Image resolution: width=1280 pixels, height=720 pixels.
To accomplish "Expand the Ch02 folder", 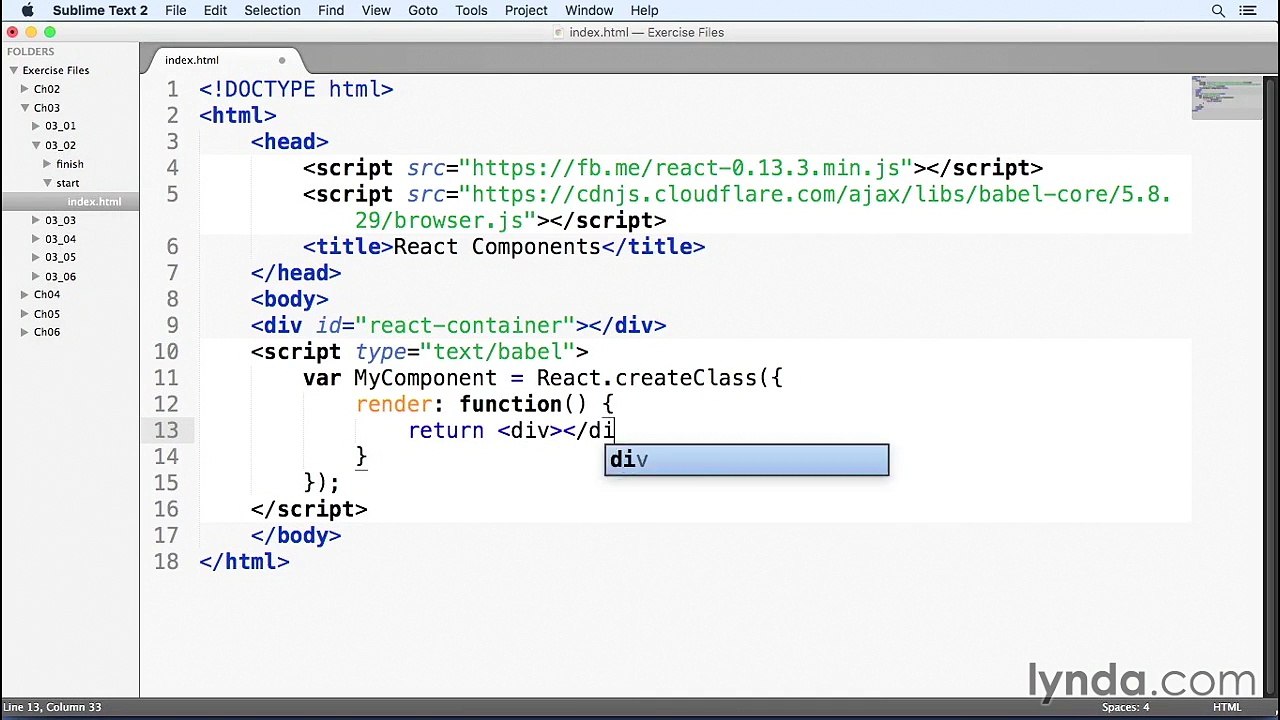I will (25, 89).
